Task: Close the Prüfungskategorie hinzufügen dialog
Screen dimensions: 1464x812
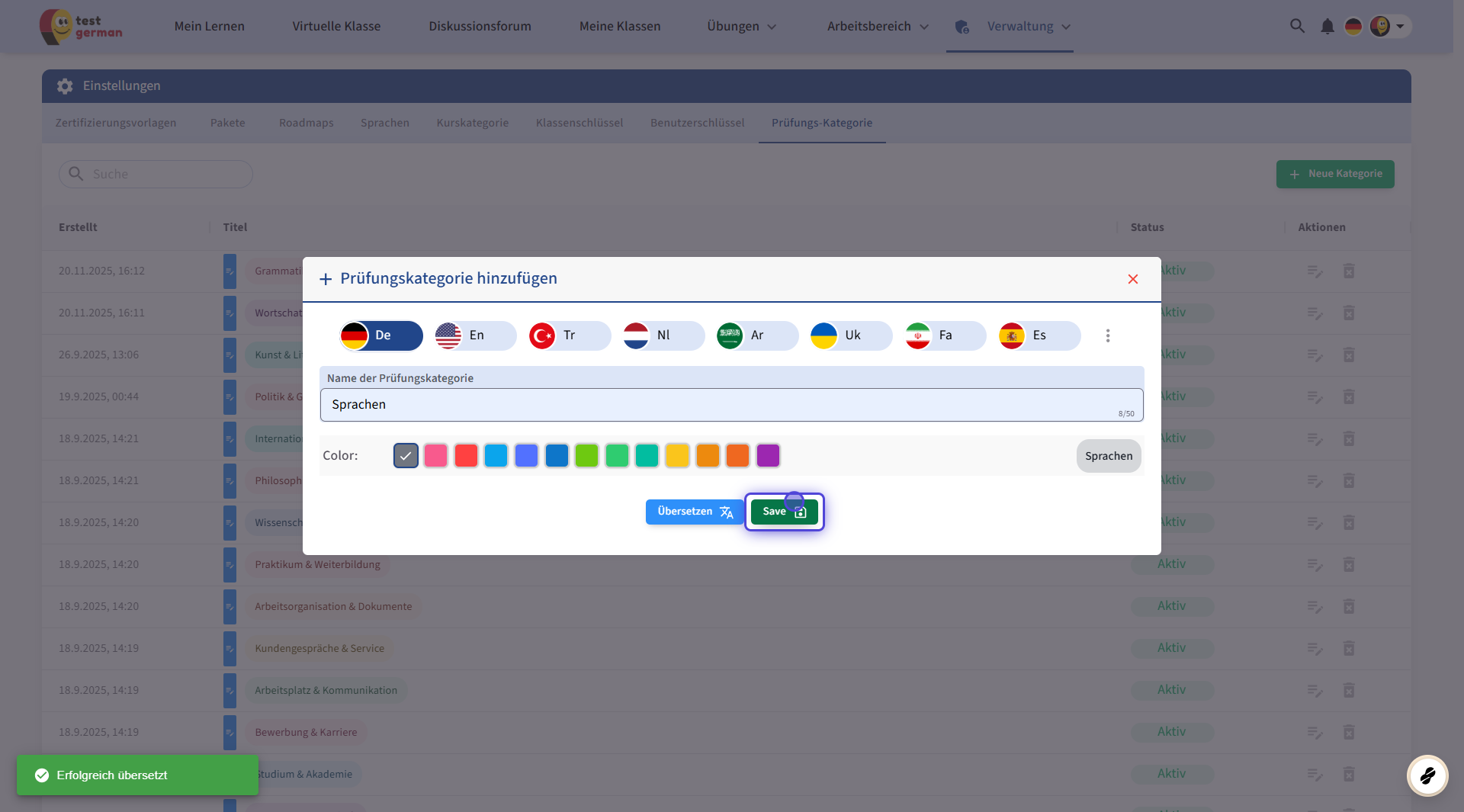Action: coord(1132,279)
